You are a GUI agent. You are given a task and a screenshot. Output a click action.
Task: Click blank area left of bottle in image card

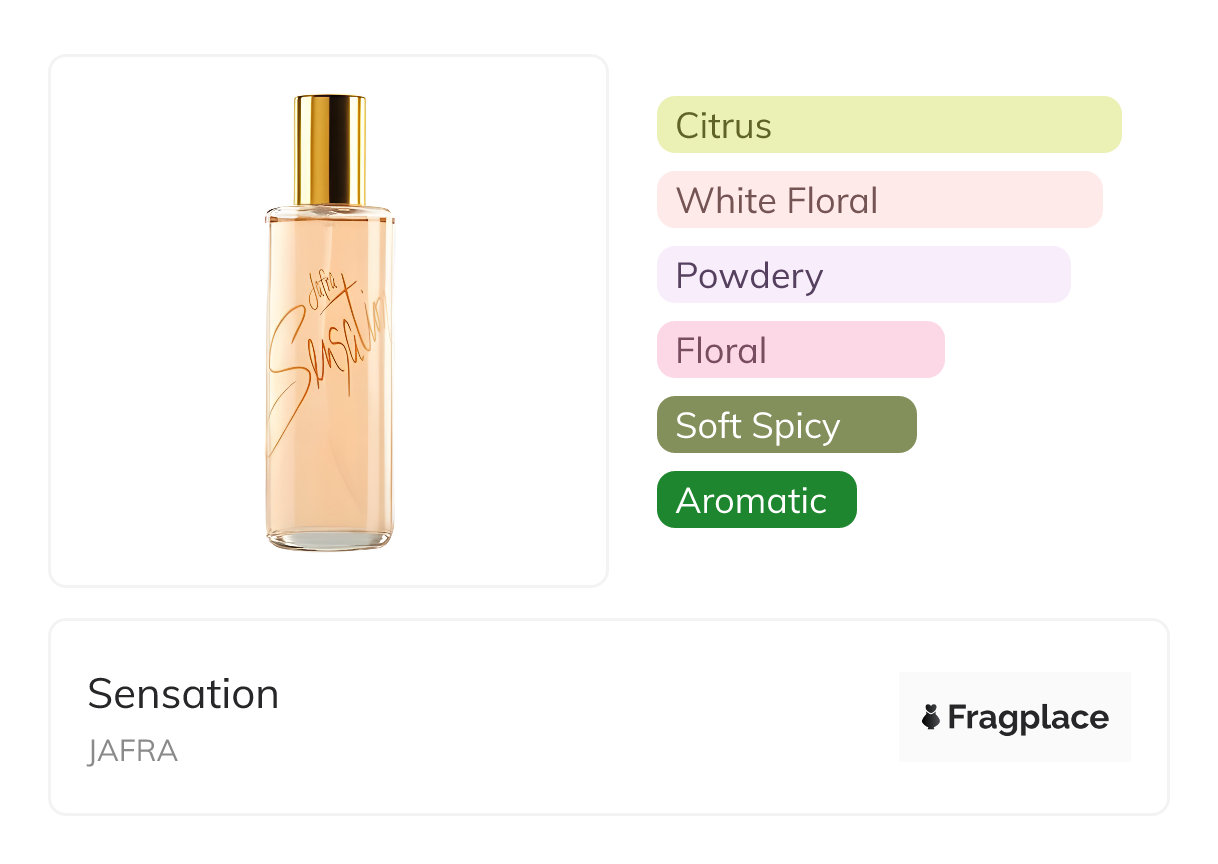coord(150,320)
